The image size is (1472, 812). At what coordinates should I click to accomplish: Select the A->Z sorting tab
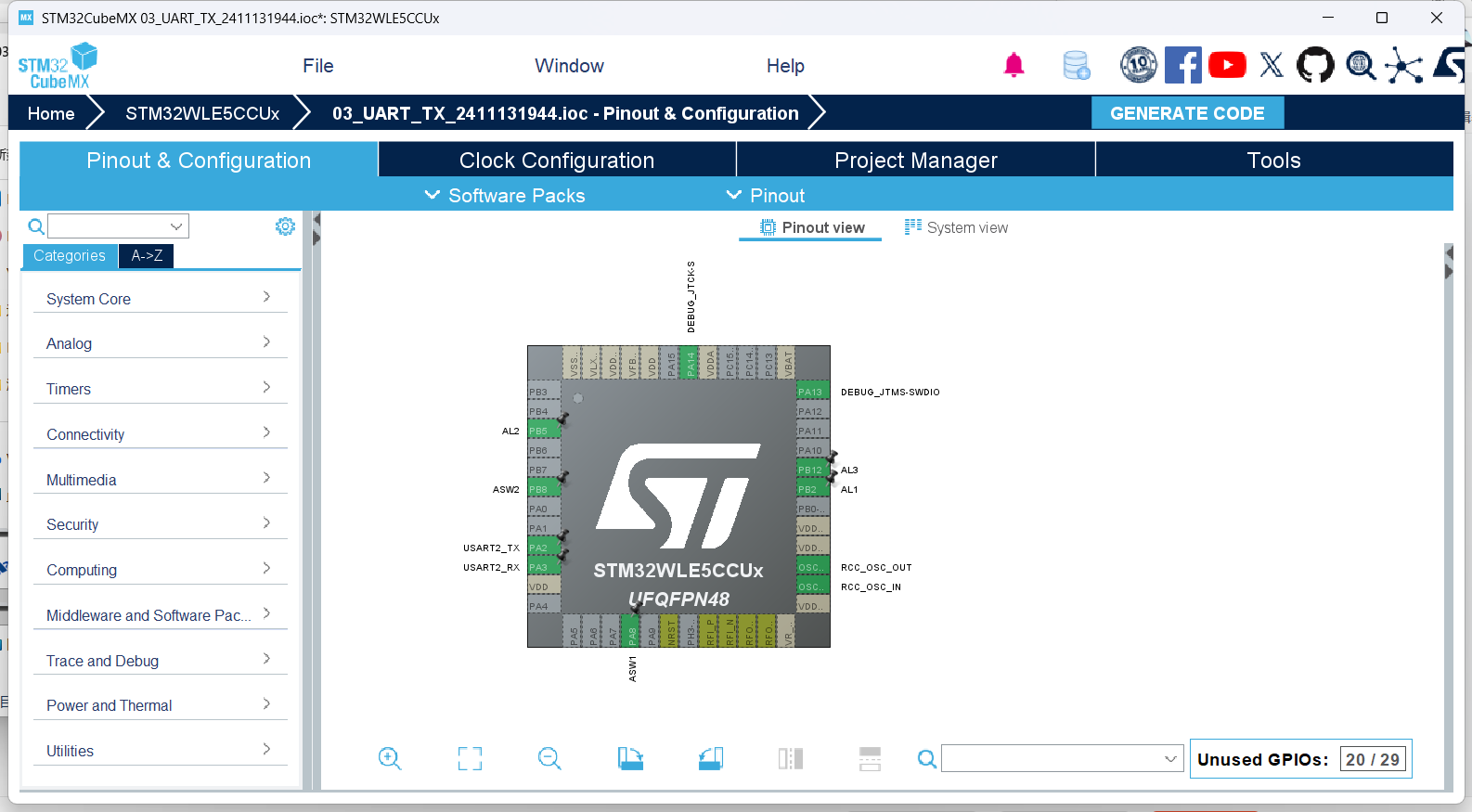[147, 255]
